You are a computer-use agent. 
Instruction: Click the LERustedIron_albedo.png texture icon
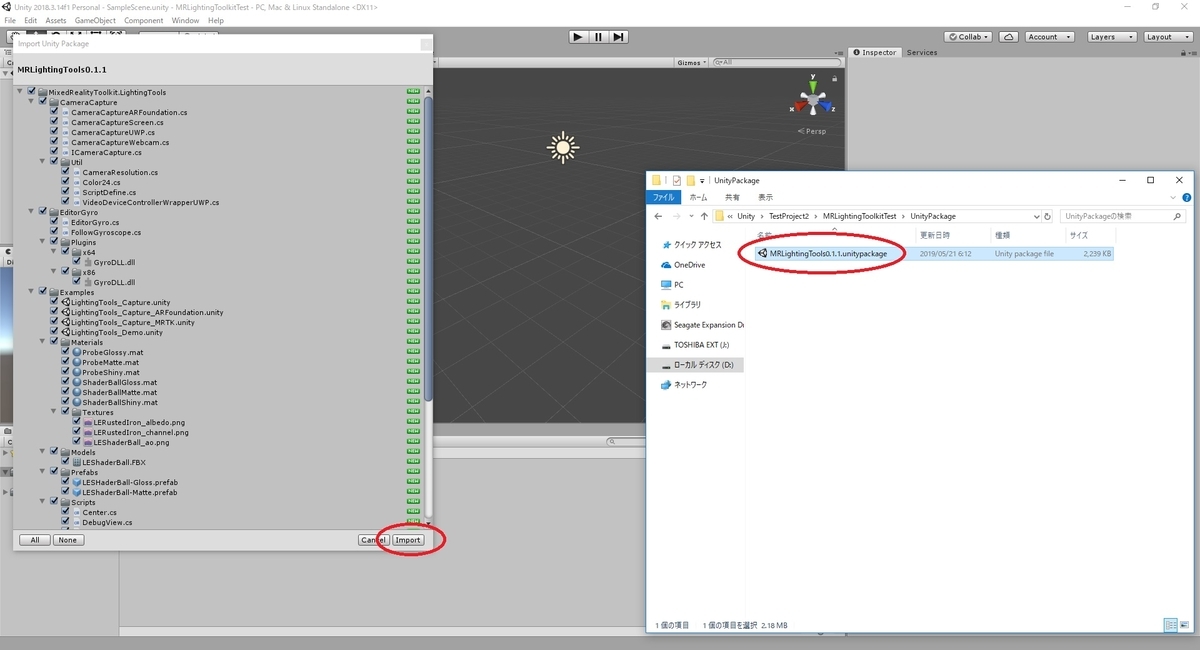pos(87,422)
